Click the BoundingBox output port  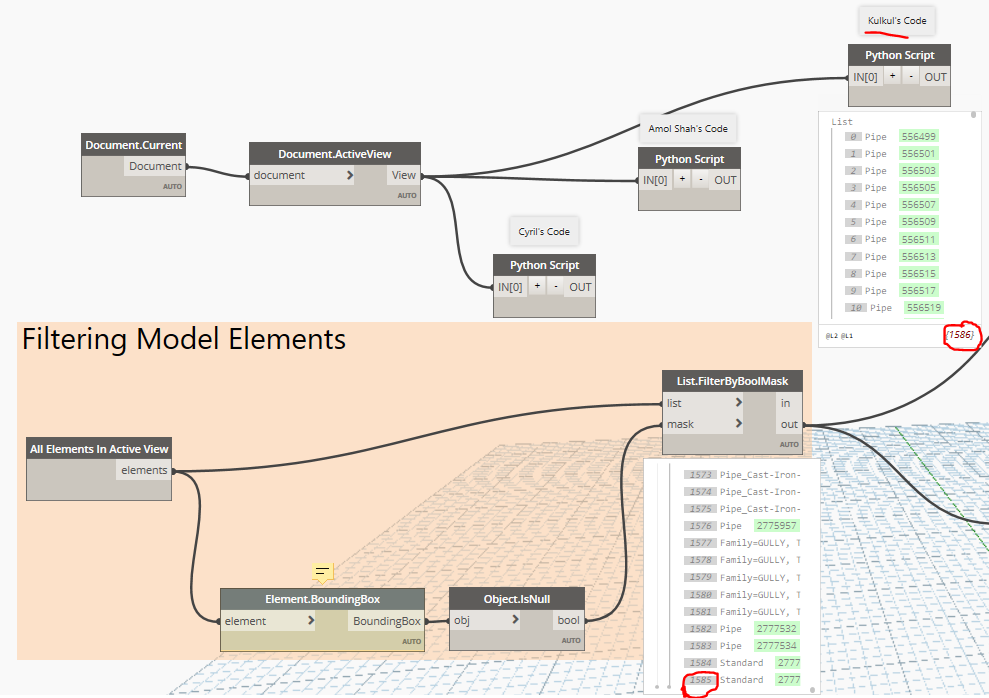[x=387, y=621]
